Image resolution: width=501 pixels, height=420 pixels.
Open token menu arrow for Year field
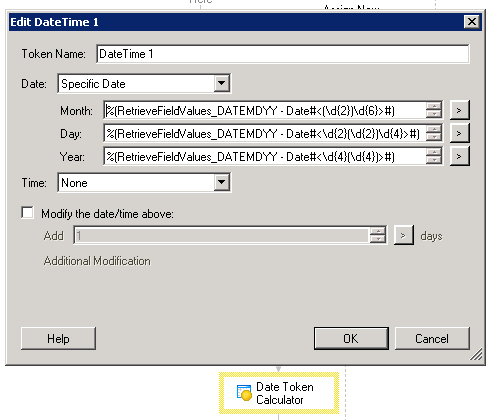click(459, 156)
